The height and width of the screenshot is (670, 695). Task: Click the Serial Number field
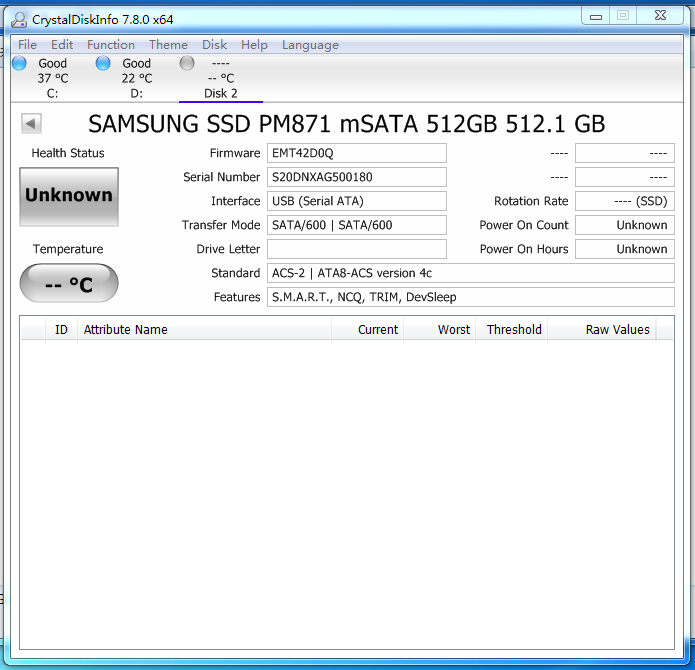[356, 177]
